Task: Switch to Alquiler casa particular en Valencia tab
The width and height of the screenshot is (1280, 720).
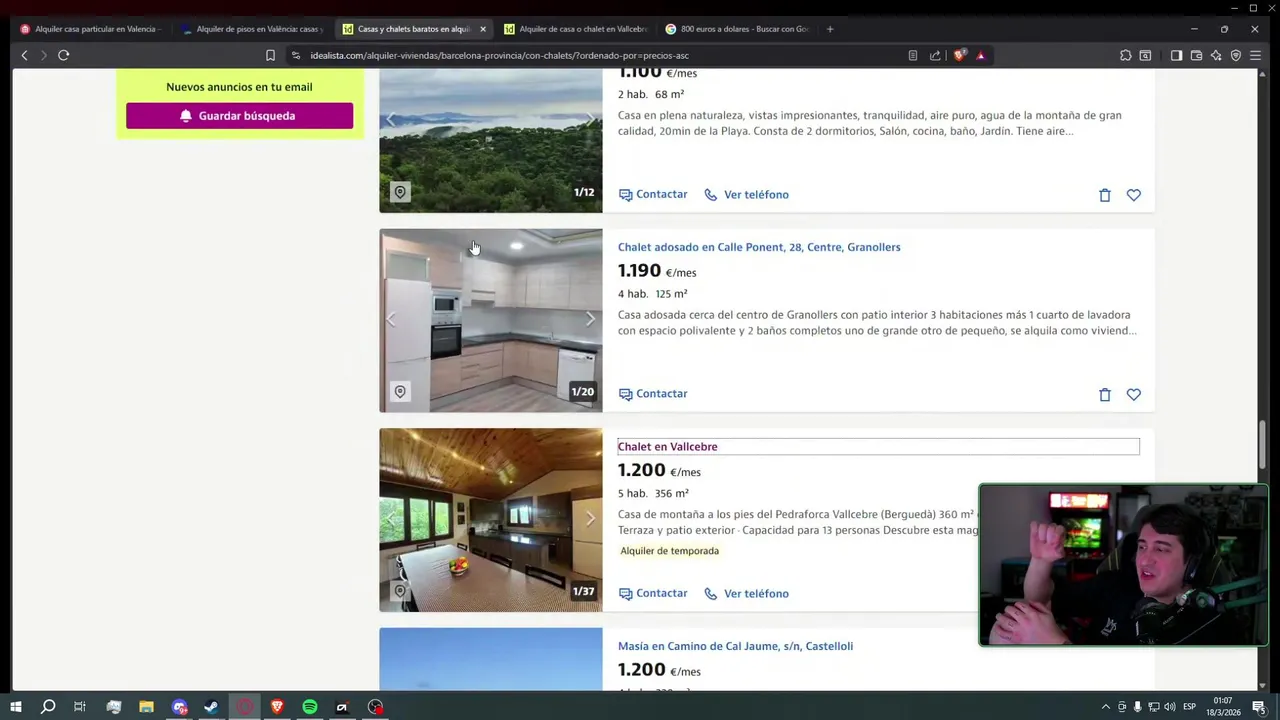Action: (x=90, y=29)
